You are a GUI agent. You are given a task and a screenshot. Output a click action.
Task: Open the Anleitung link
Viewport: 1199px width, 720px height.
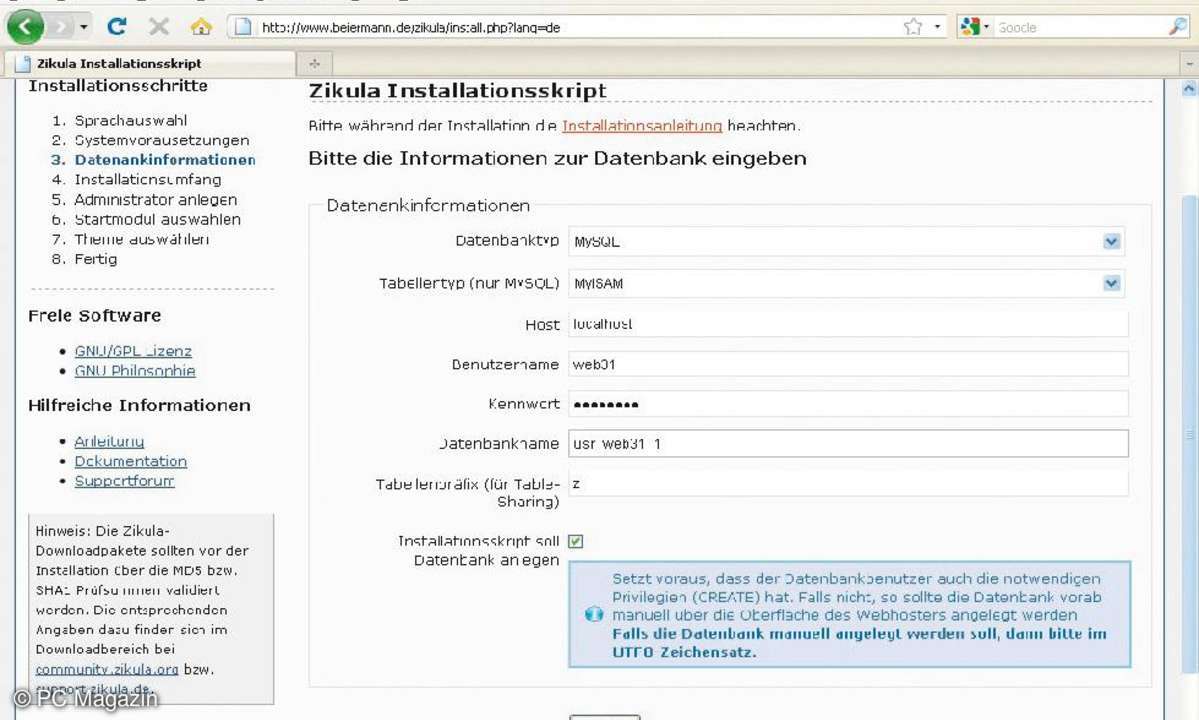click(x=109, y=441)
